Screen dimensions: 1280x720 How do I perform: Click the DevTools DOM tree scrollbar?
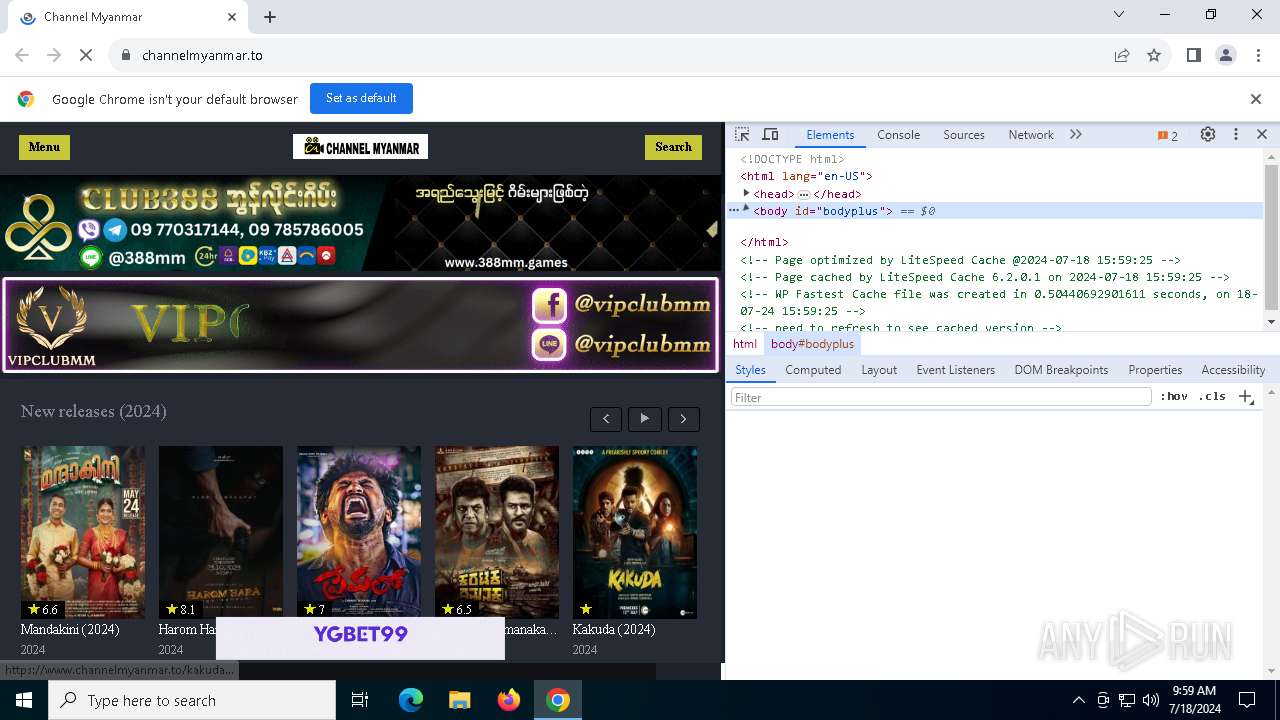tap(1272, 236)
